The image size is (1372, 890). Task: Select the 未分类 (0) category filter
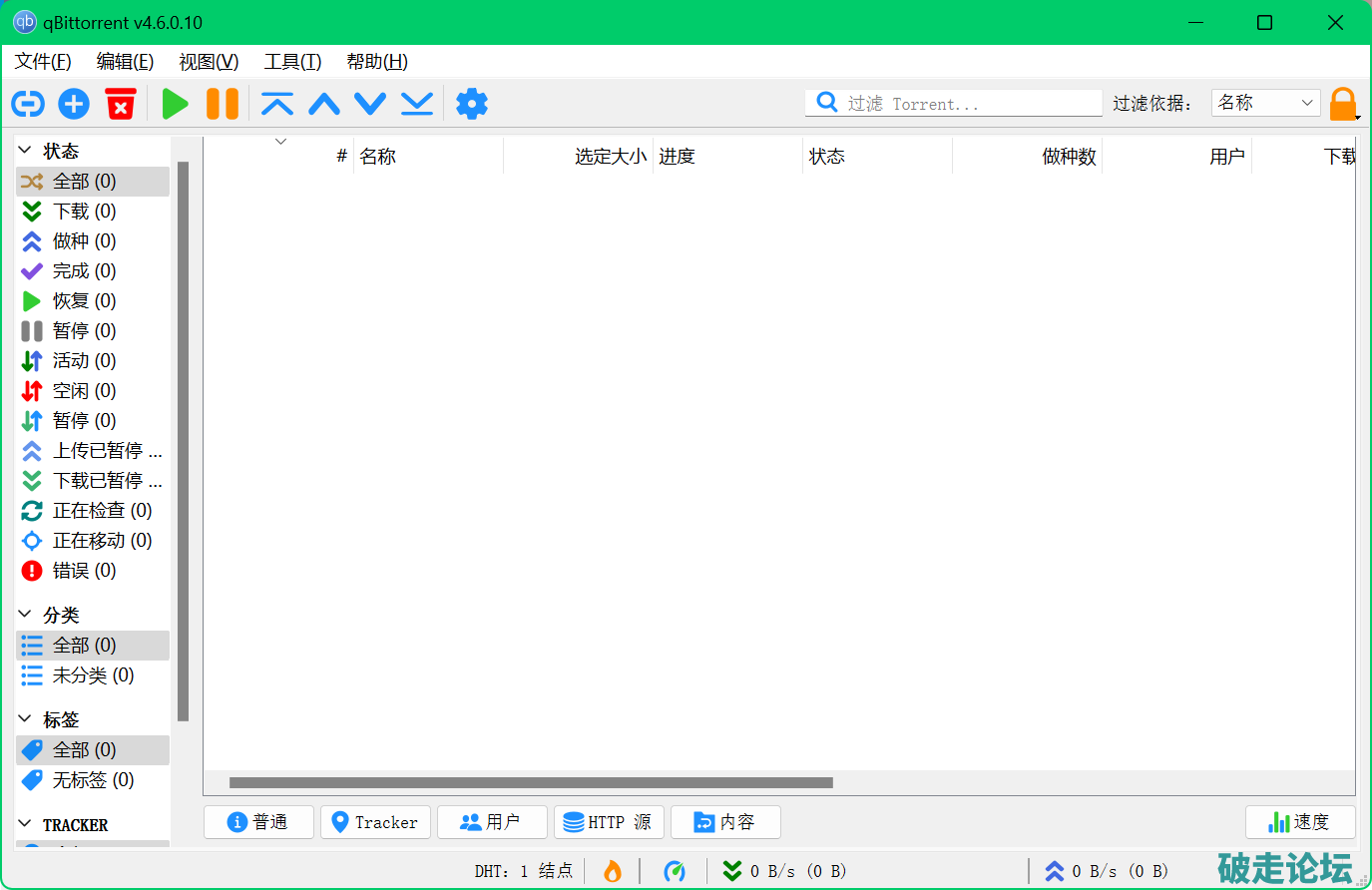tap(93, 675)
